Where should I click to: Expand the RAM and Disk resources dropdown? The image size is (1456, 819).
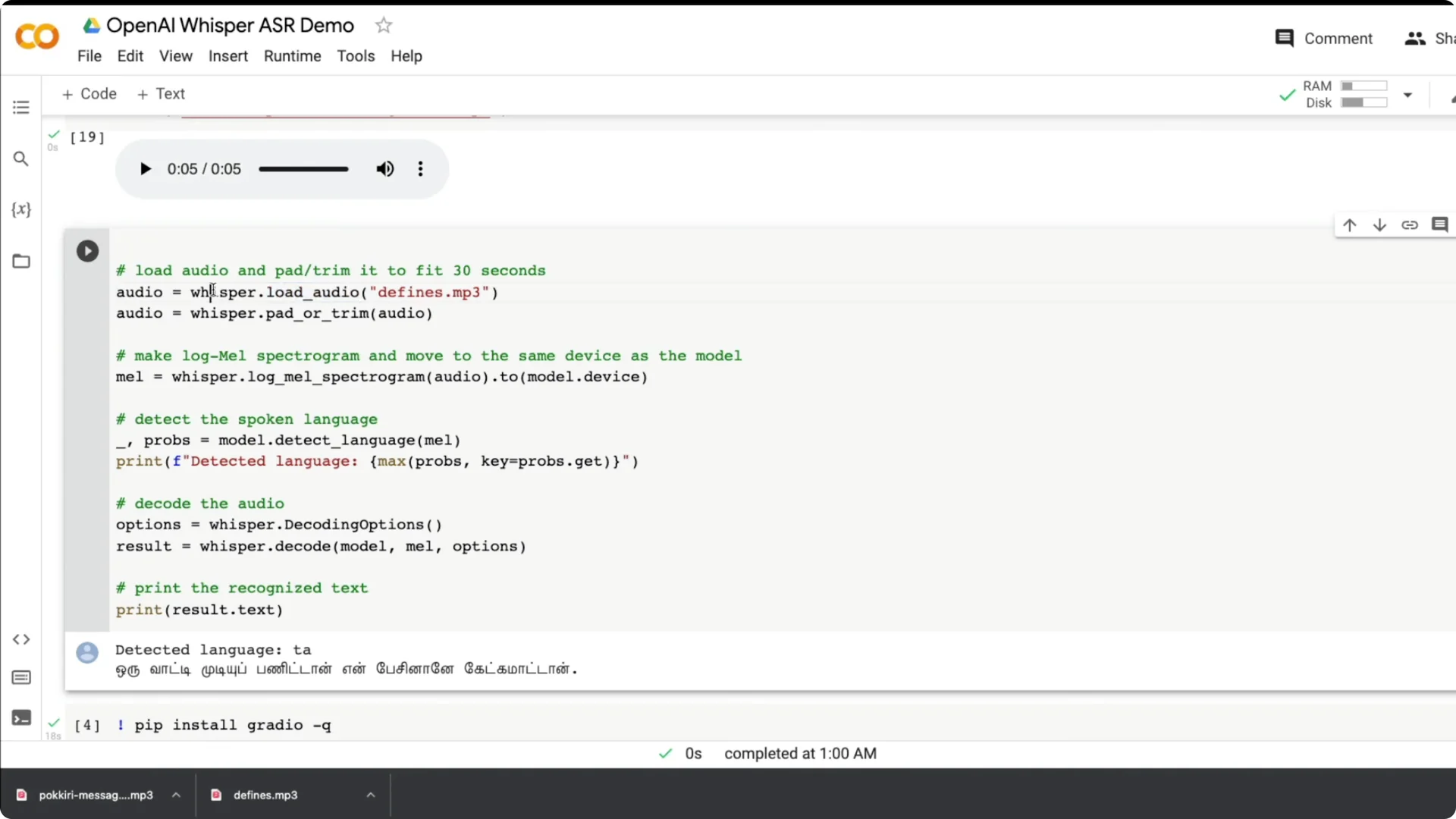[1408, 94]
